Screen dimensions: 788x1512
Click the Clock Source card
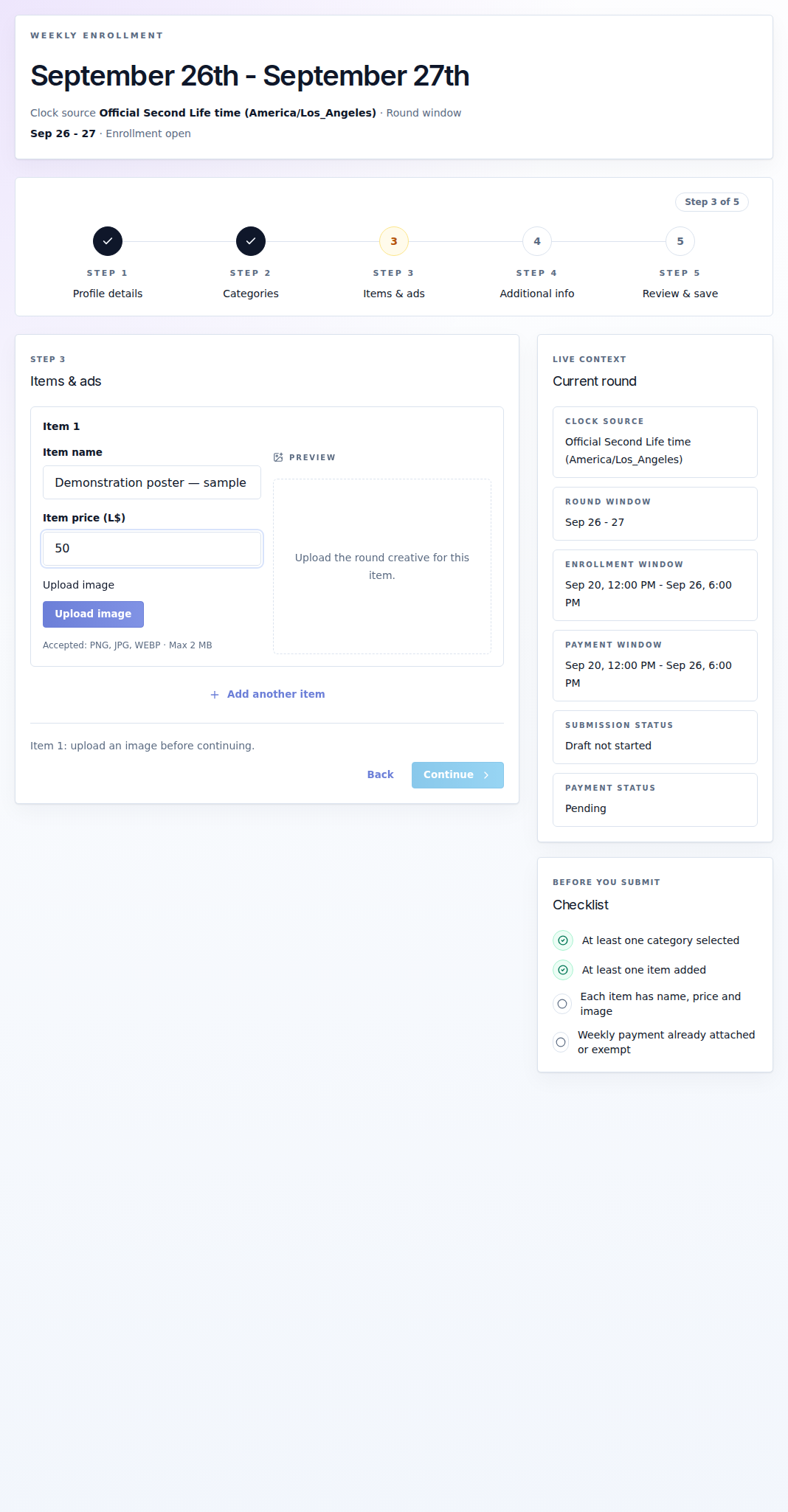(655, 443)
